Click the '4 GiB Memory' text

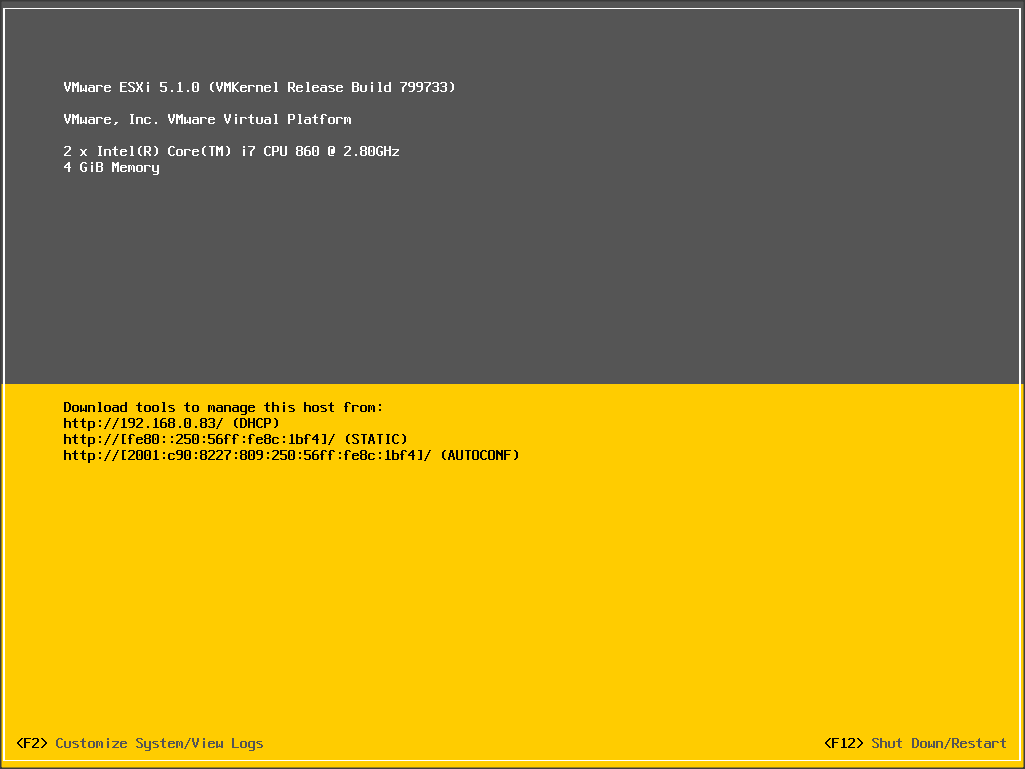coord(111,167)
